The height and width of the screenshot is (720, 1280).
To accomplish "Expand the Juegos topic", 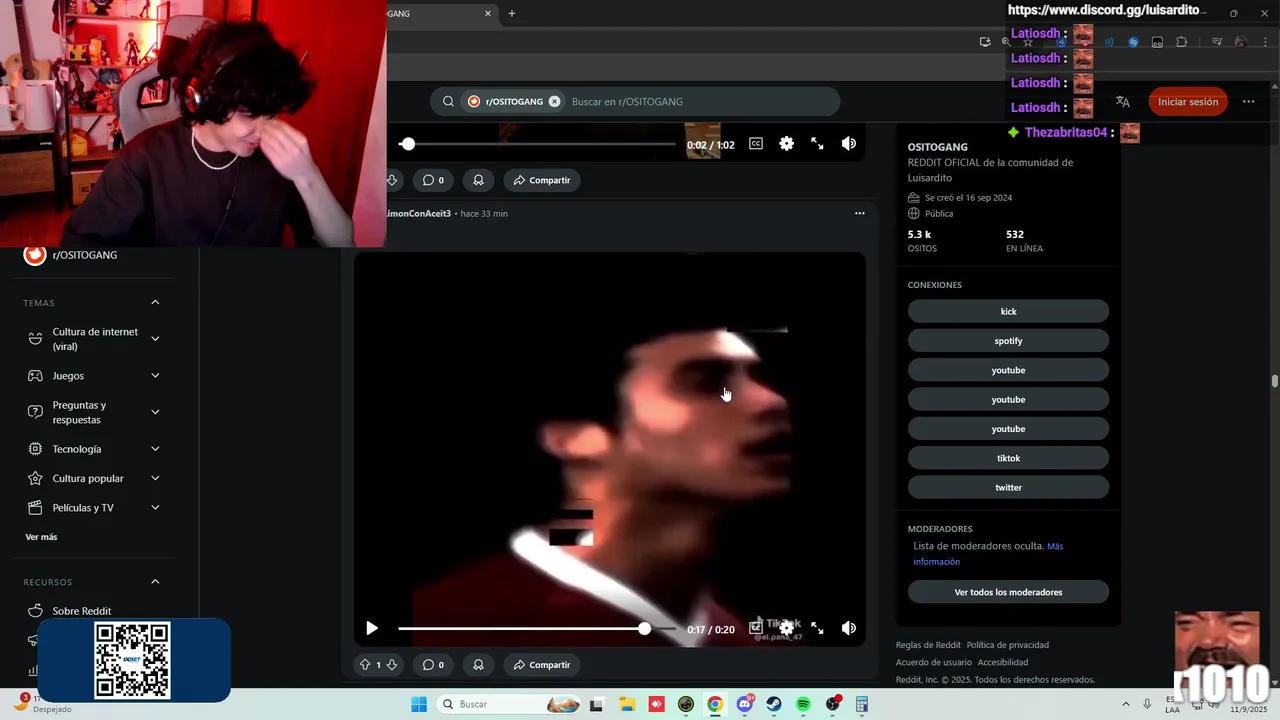I will [155, 376].
